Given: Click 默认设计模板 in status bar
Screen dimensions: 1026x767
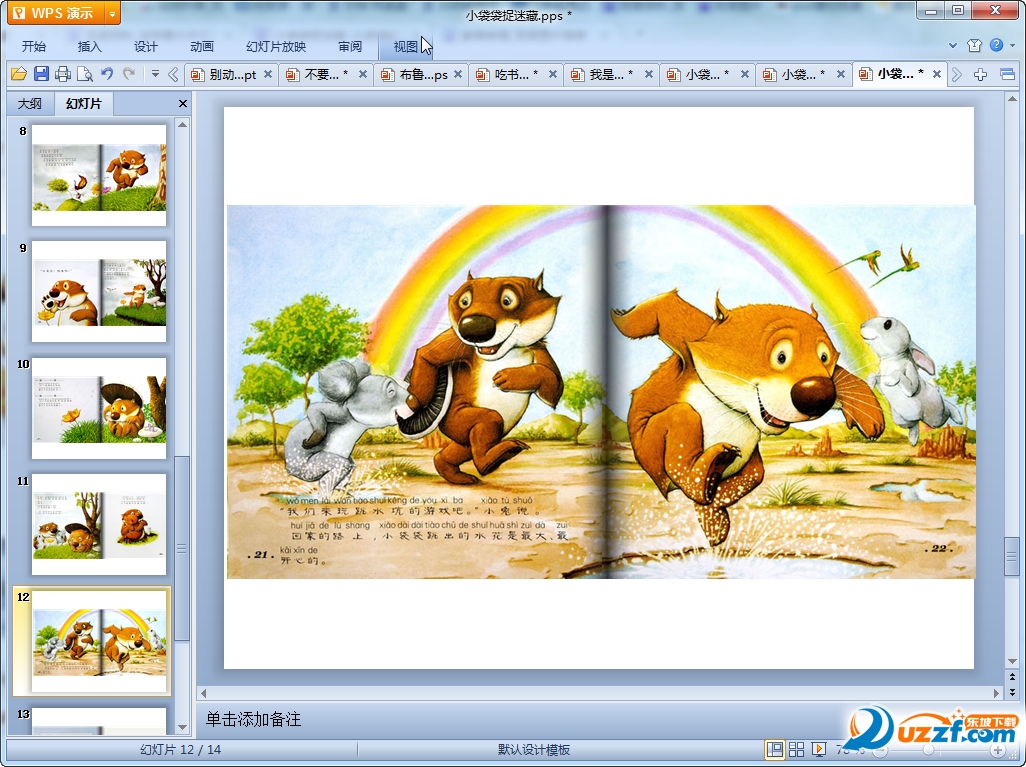Looking at the screenshot, I should click(x=534, y=750).
